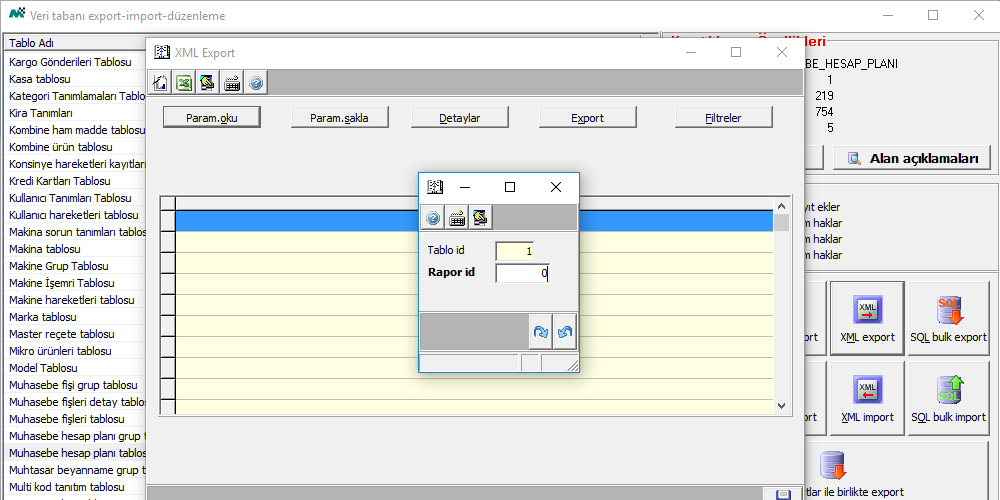Viewport: 1000px width, 500px height.
Task: Click the keyboard icon in XML Export toolbar
Action: click(232, 83)
